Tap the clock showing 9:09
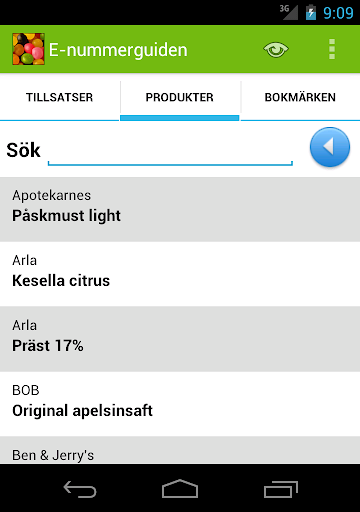 click(x=338, y=13)
